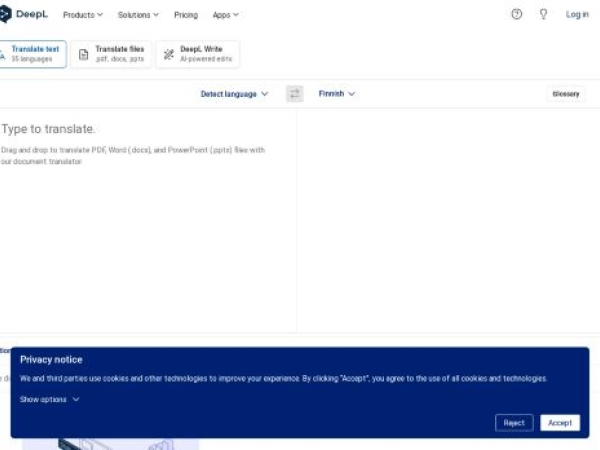The height and width of the screenshot is (450, 600).
Task: Select the Translate text tab
Action: point(33,54)
